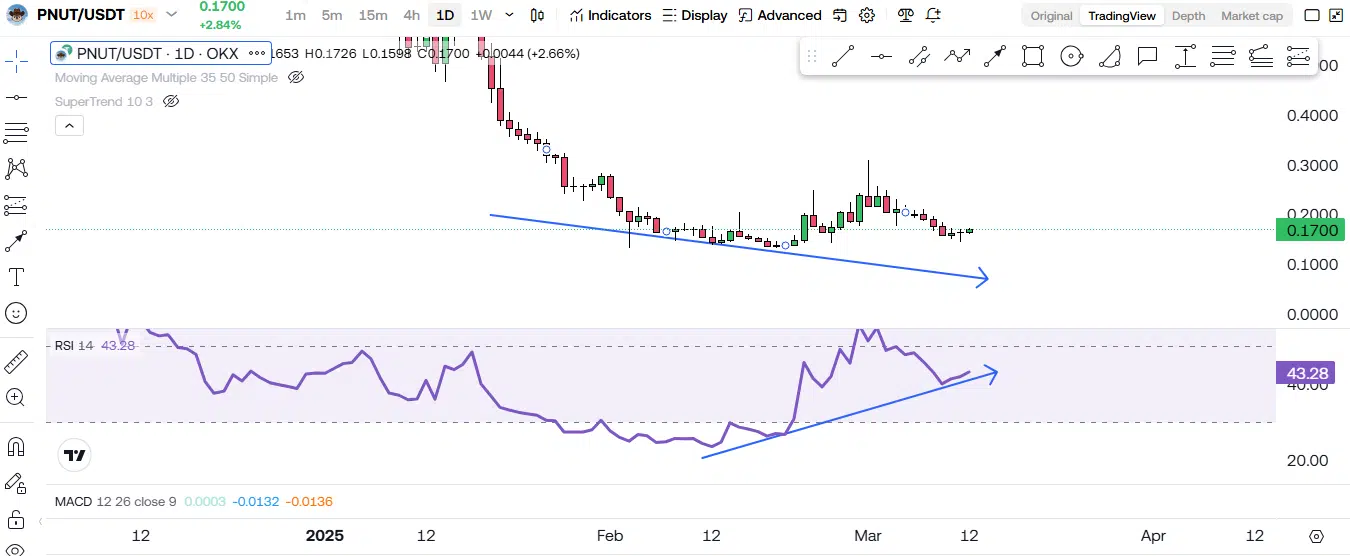Switch to the Market cap tab
Viewport: 1350px width, 556px height.
pyautogui.click(x=1251, y=16)
